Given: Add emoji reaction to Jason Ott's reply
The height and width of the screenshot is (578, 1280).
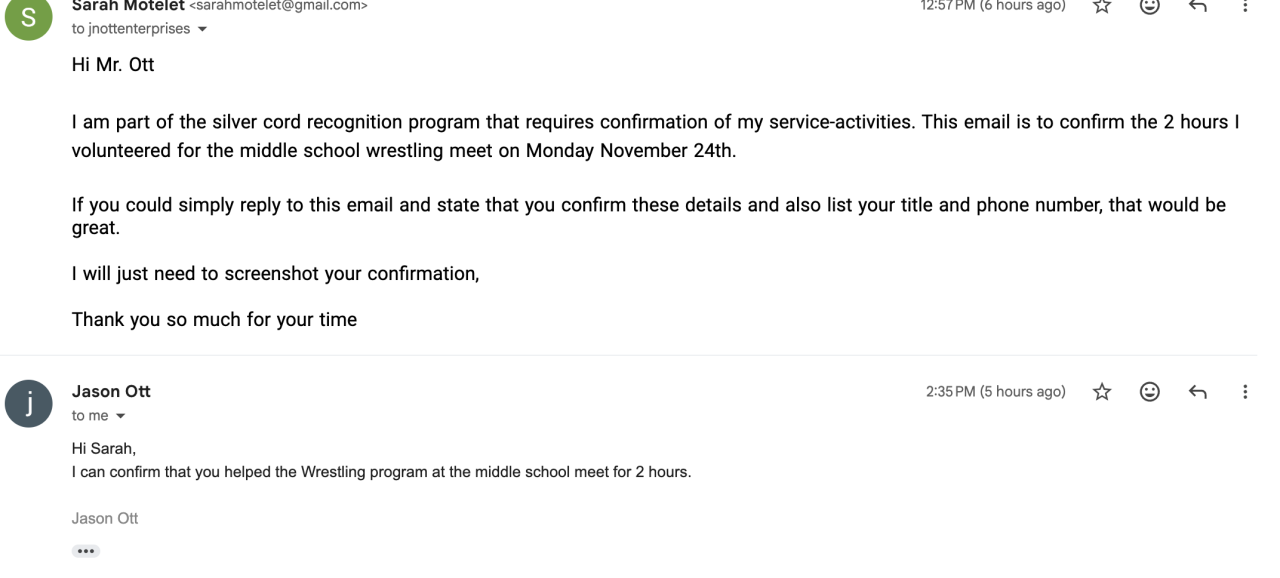Looking at the screenshot, I should pyautogui.click(x=1150, y=392).
